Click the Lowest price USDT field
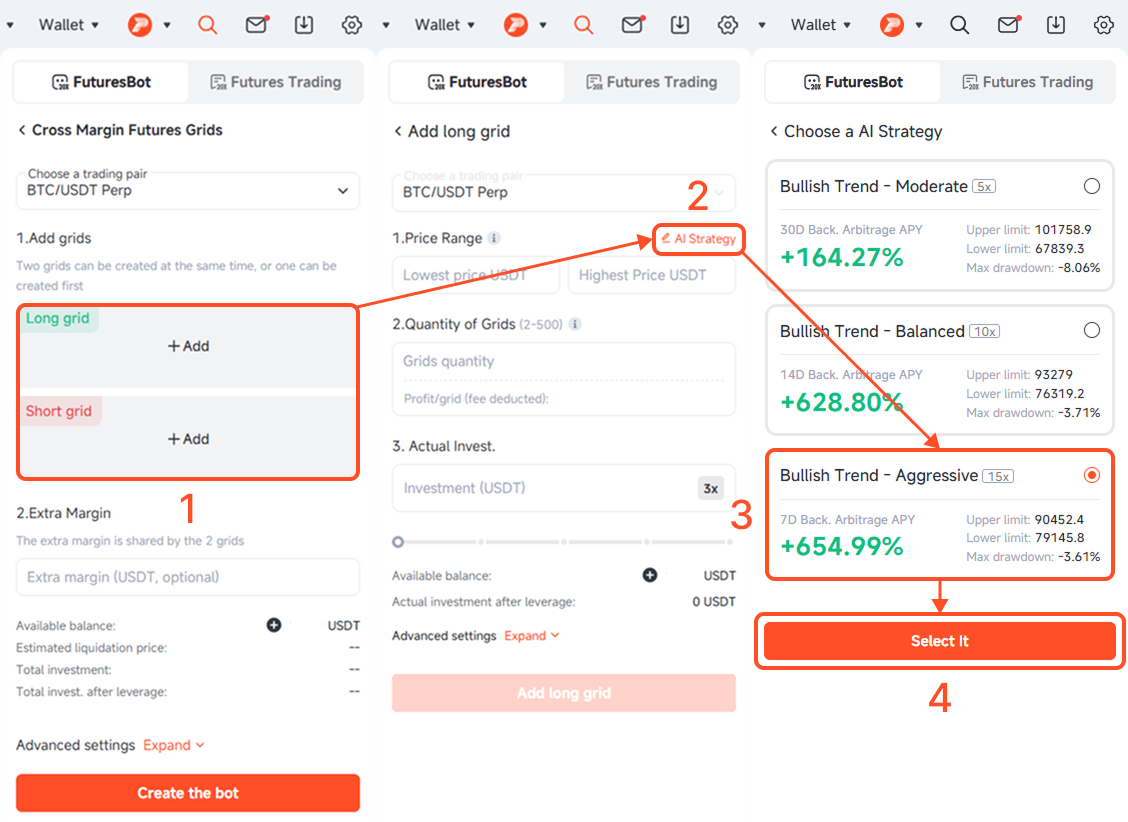Image resolution: width=1128 pixels, height=822 pixels. pyautogui.click(x=476, y=275)
